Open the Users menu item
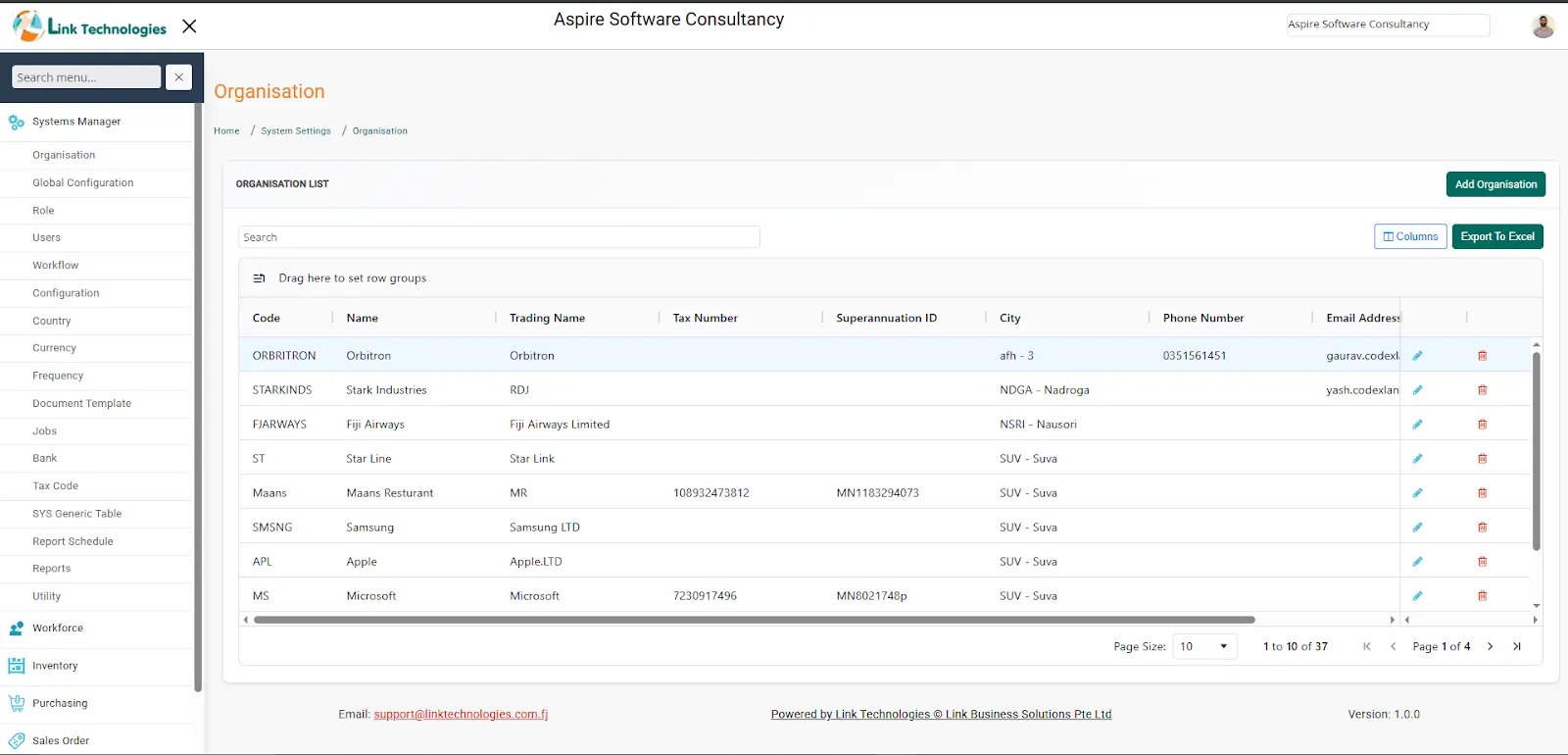This screenshot has width=1568, height=755. point(46,238)
